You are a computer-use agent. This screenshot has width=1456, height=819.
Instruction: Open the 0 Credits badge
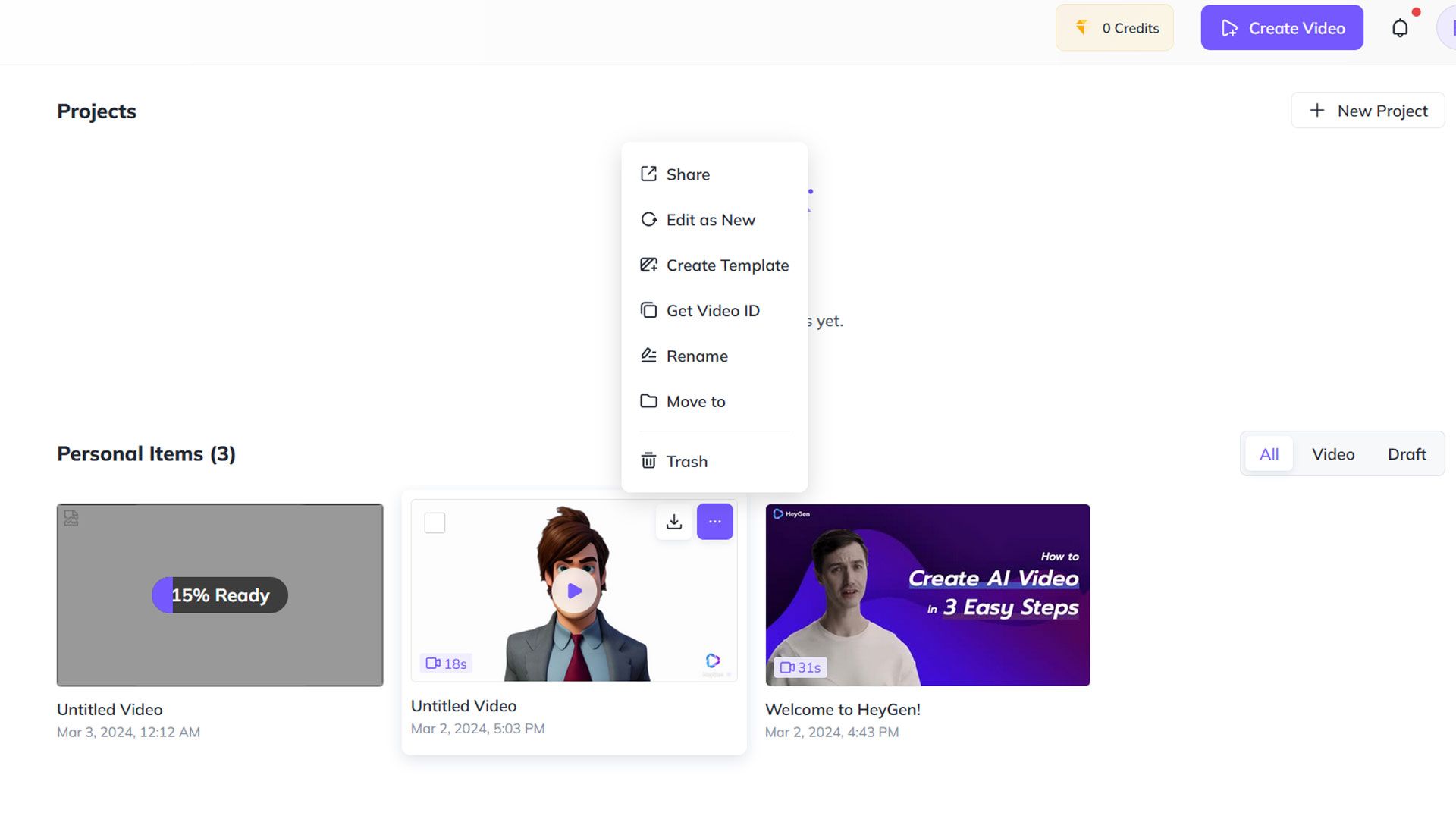click(x=1114, y=28)
